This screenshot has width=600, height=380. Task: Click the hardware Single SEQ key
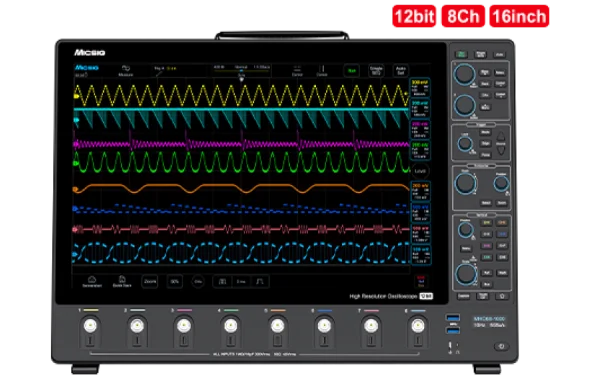(481, 54)
